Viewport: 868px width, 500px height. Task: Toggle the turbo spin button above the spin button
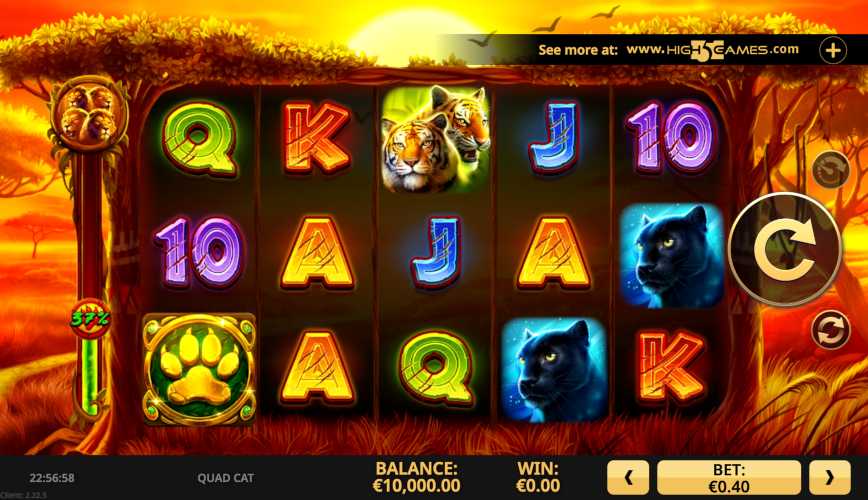coord(831,169)
